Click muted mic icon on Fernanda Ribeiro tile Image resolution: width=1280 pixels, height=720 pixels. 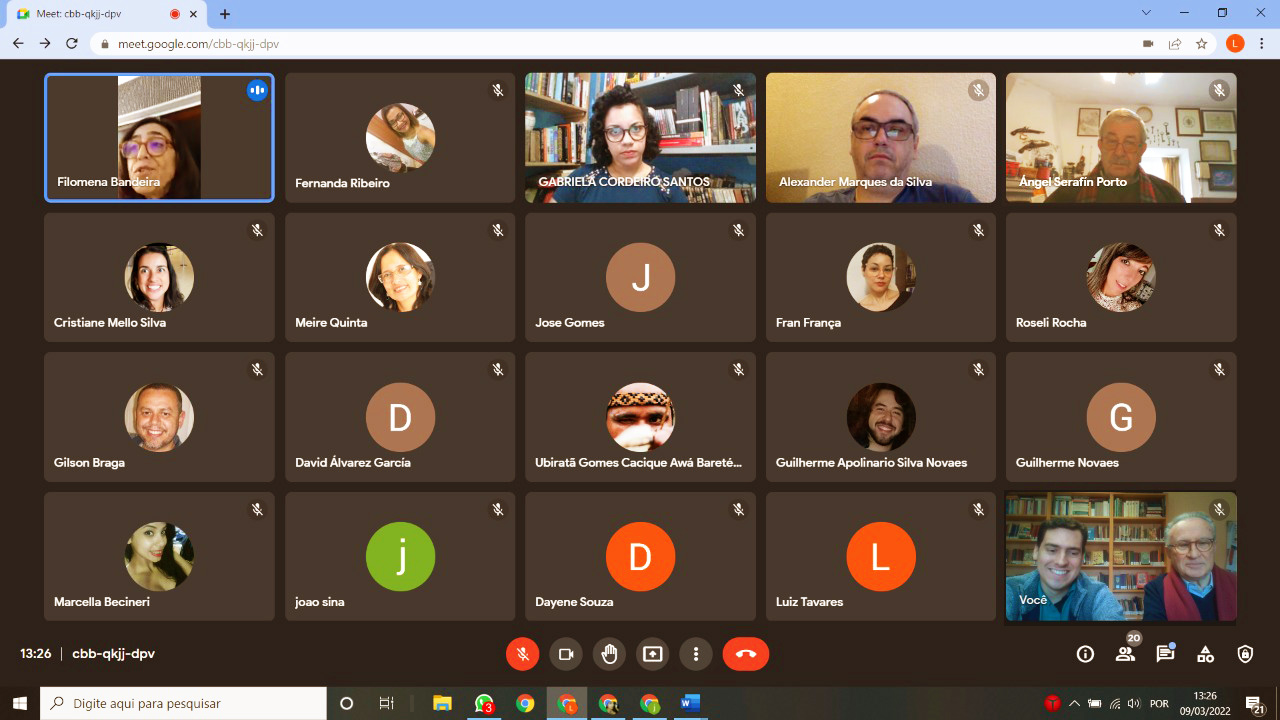(498, 90)
